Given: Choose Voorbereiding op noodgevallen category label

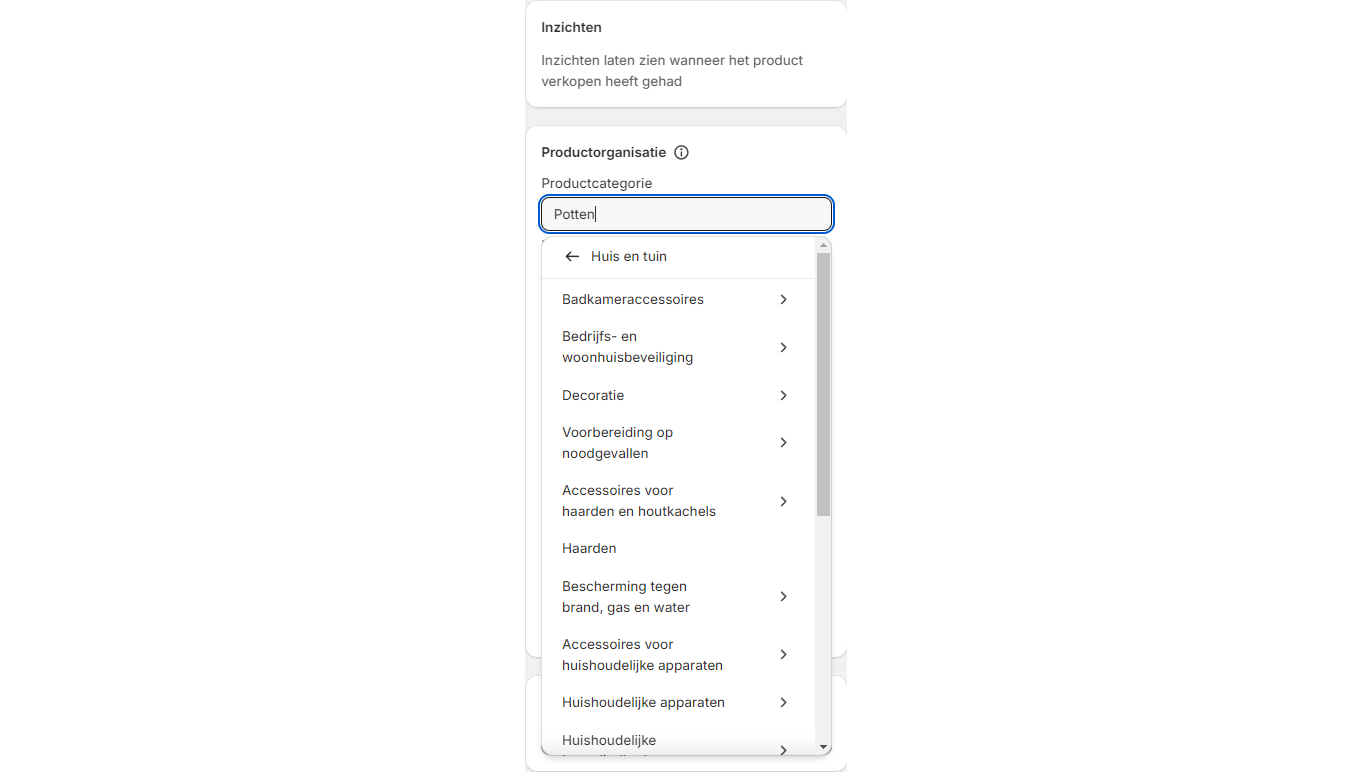Looking at the screenshot, I should tap(617, 443).
